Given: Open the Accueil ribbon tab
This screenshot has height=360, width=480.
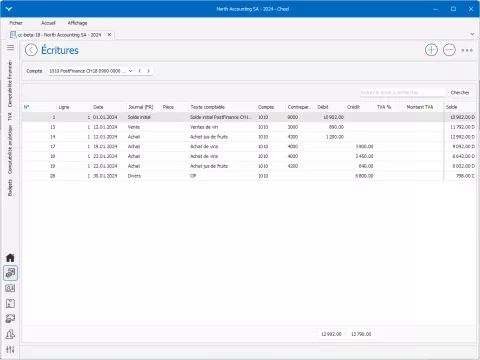Looking at the screenshot, I should tap(48, 23).
